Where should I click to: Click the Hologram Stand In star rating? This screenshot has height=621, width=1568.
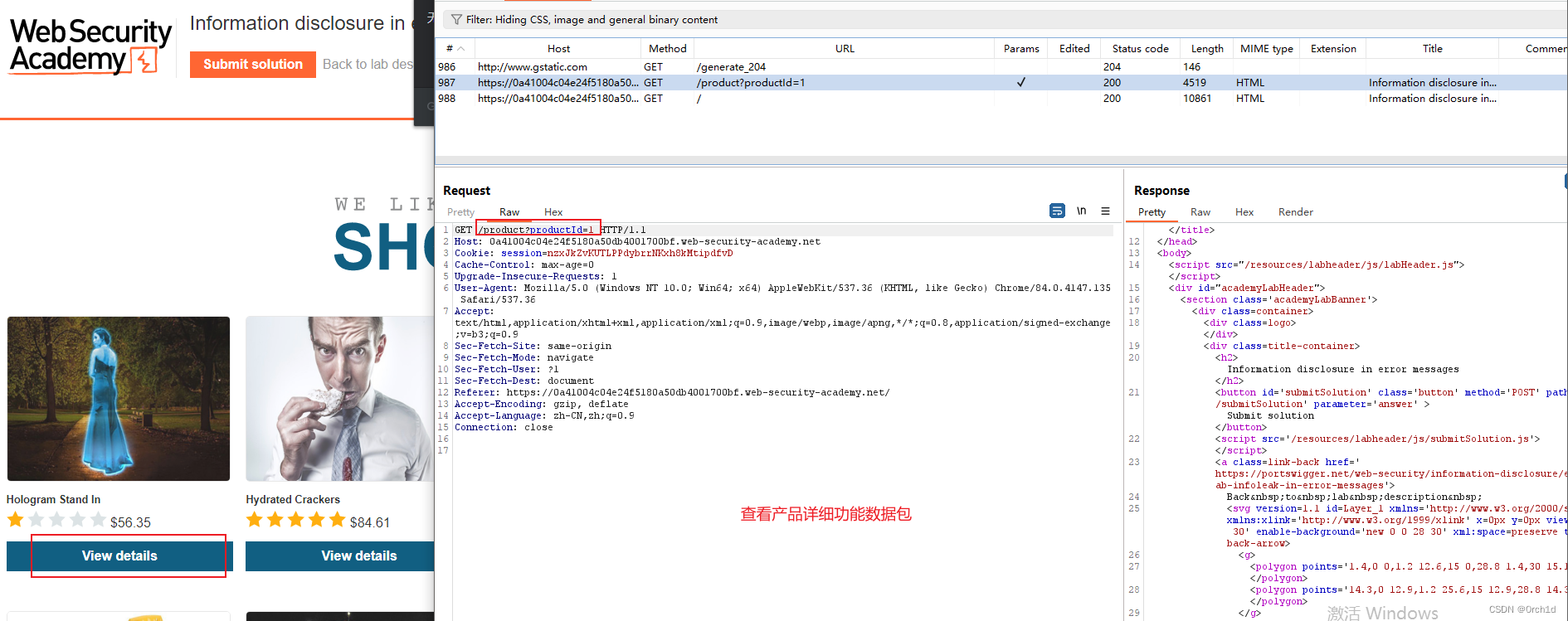click(x=56, y=520)
